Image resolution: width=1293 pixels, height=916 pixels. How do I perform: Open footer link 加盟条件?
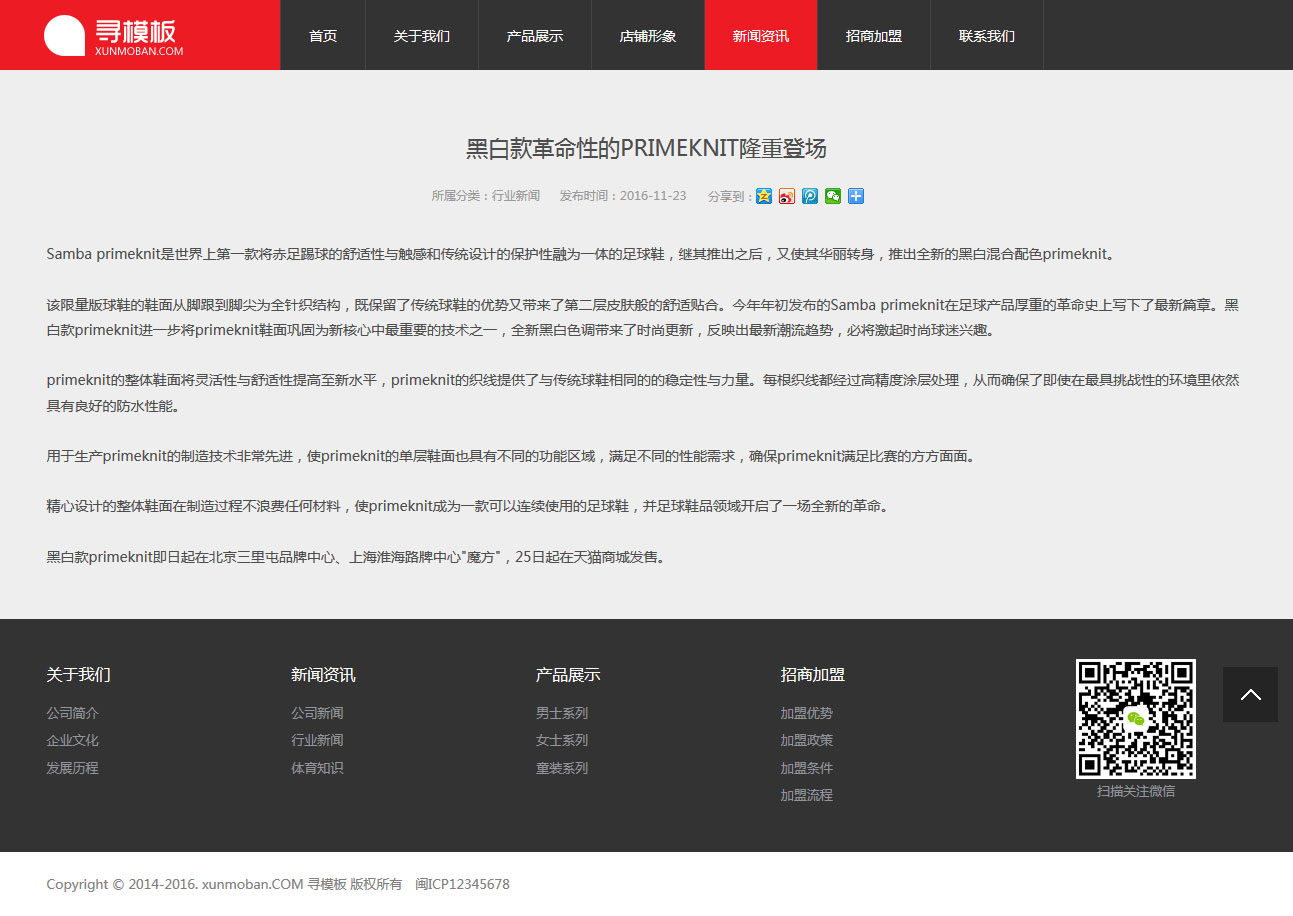(807, 768)
